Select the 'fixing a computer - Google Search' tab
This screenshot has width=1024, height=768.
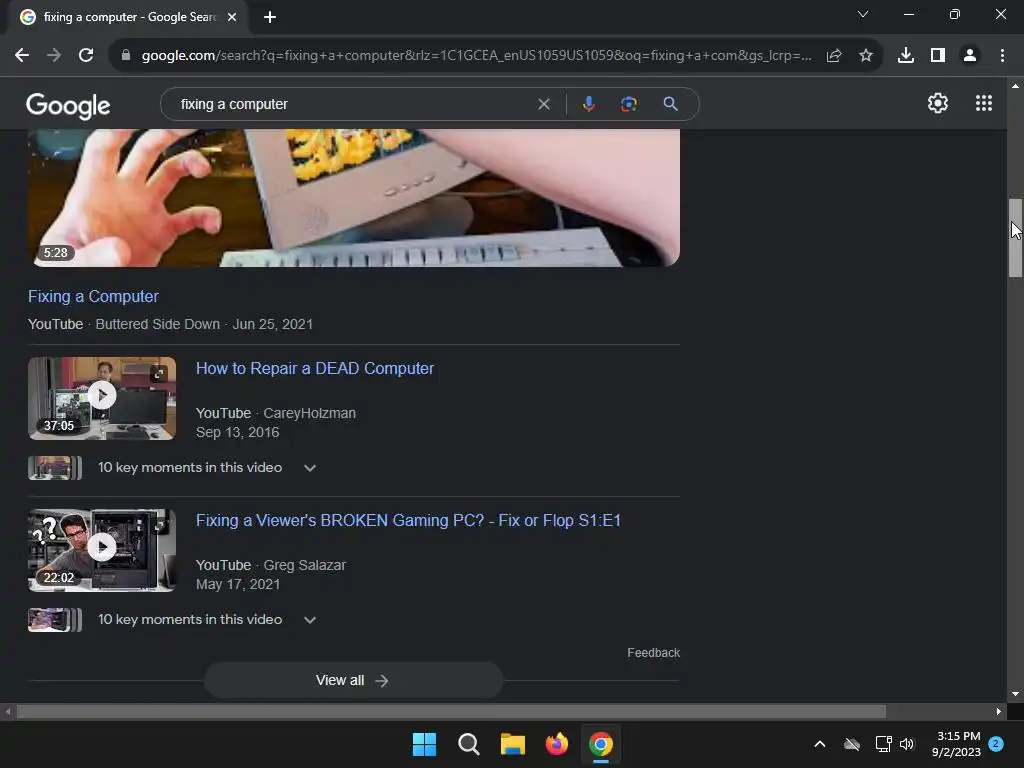pyautogui.click(x=128, y=17)
